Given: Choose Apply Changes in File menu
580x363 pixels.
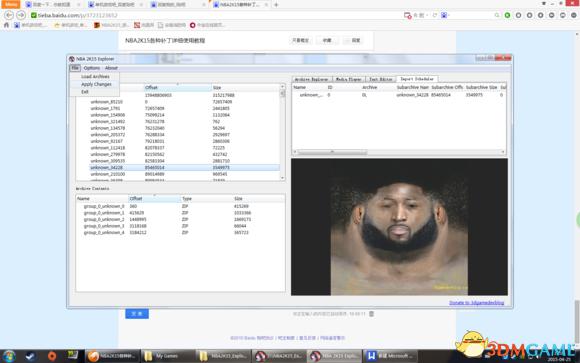Looking at the screenshot, I should (x=96, y=84).
